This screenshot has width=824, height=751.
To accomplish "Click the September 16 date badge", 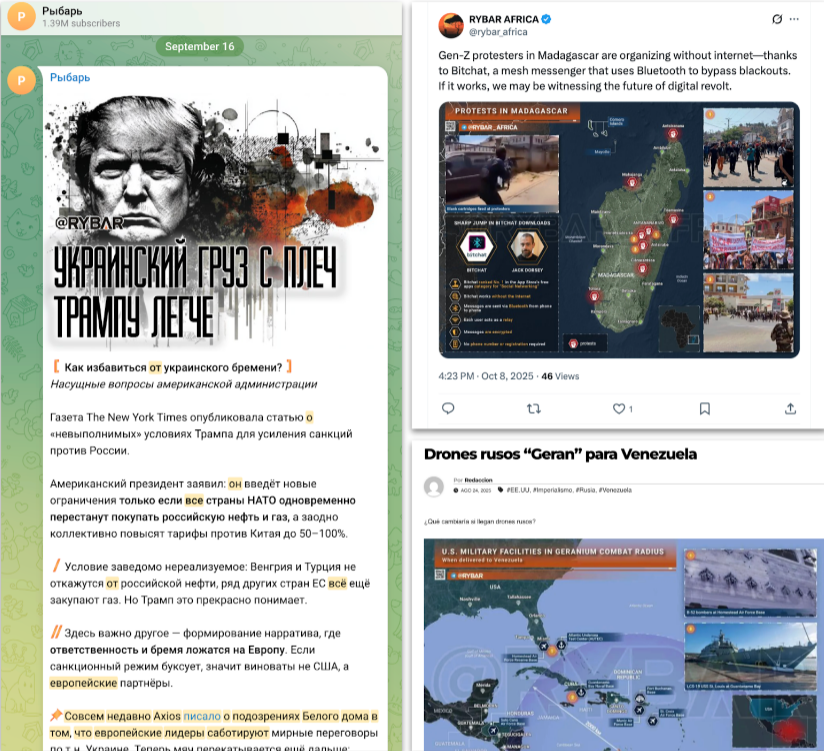I will click(200, 46).
